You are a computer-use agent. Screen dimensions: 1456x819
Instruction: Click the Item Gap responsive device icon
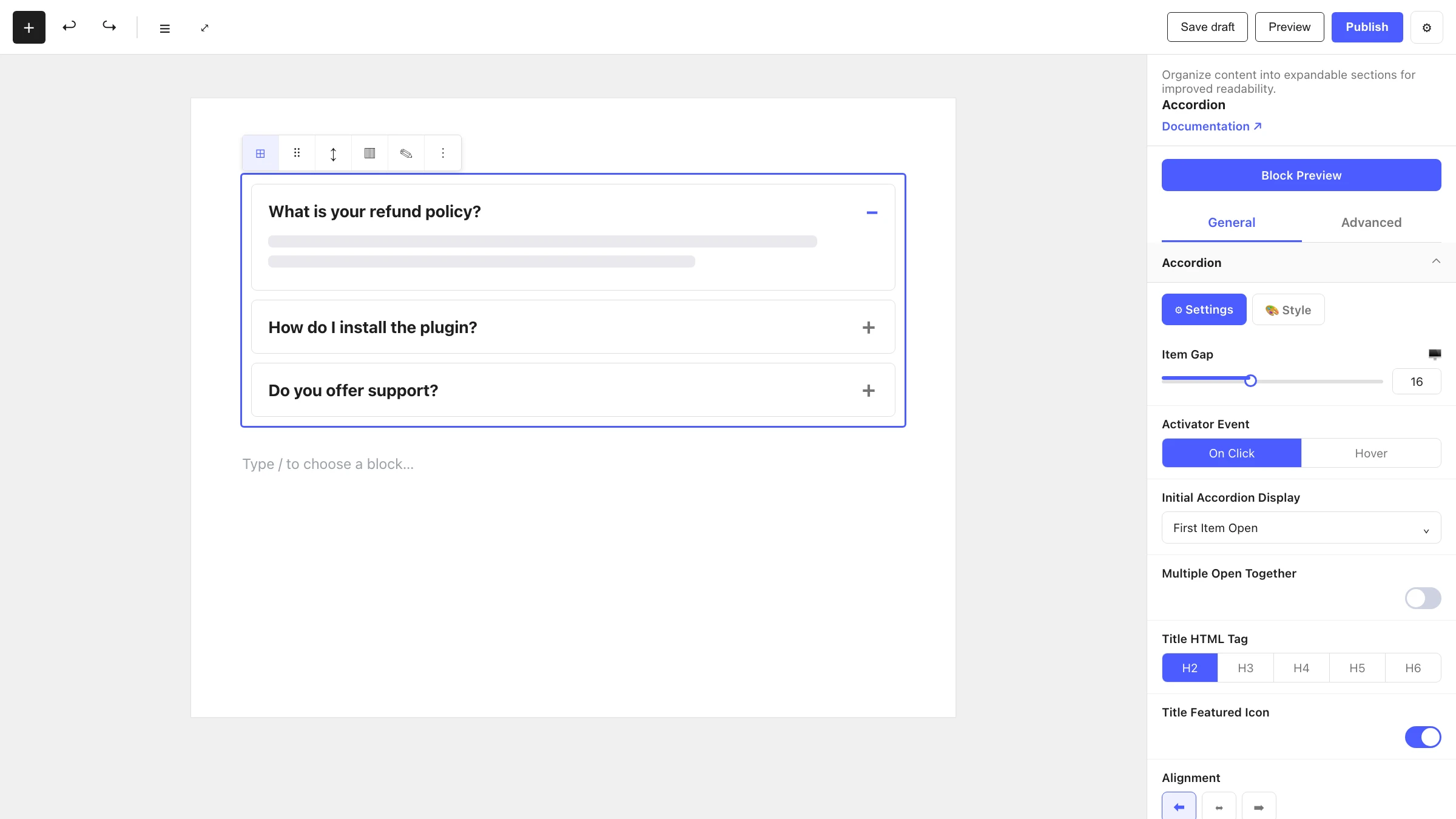pyautogui.click(x=1434, y=354)
